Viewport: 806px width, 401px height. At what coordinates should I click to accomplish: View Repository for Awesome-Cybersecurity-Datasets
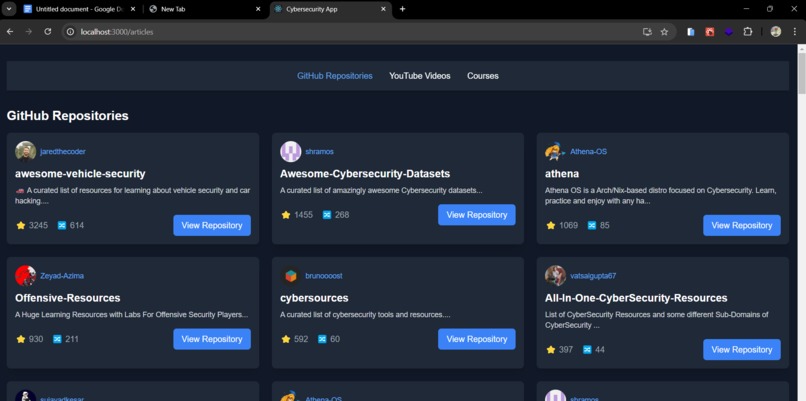(477, 215)
